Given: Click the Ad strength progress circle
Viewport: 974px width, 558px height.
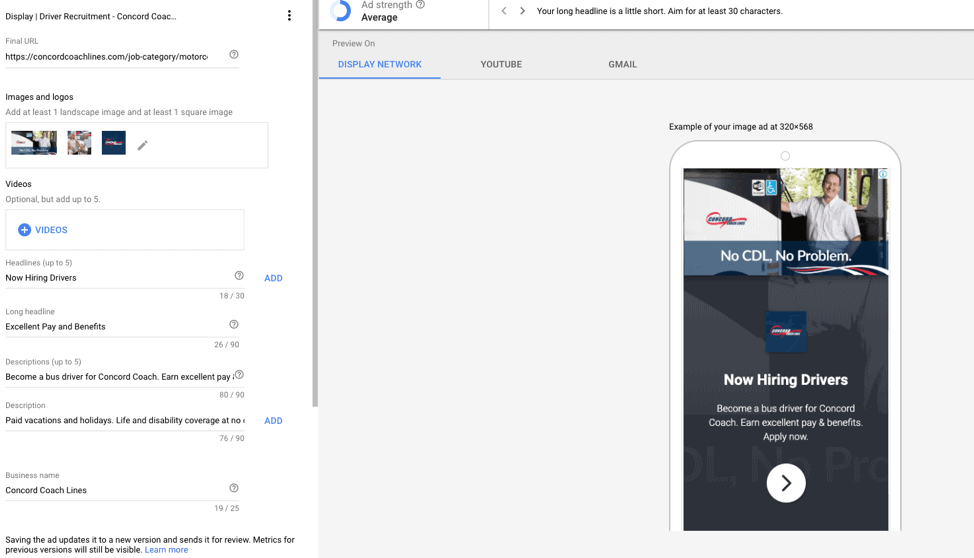Looking at the screenshot, I should pos(340,11).
